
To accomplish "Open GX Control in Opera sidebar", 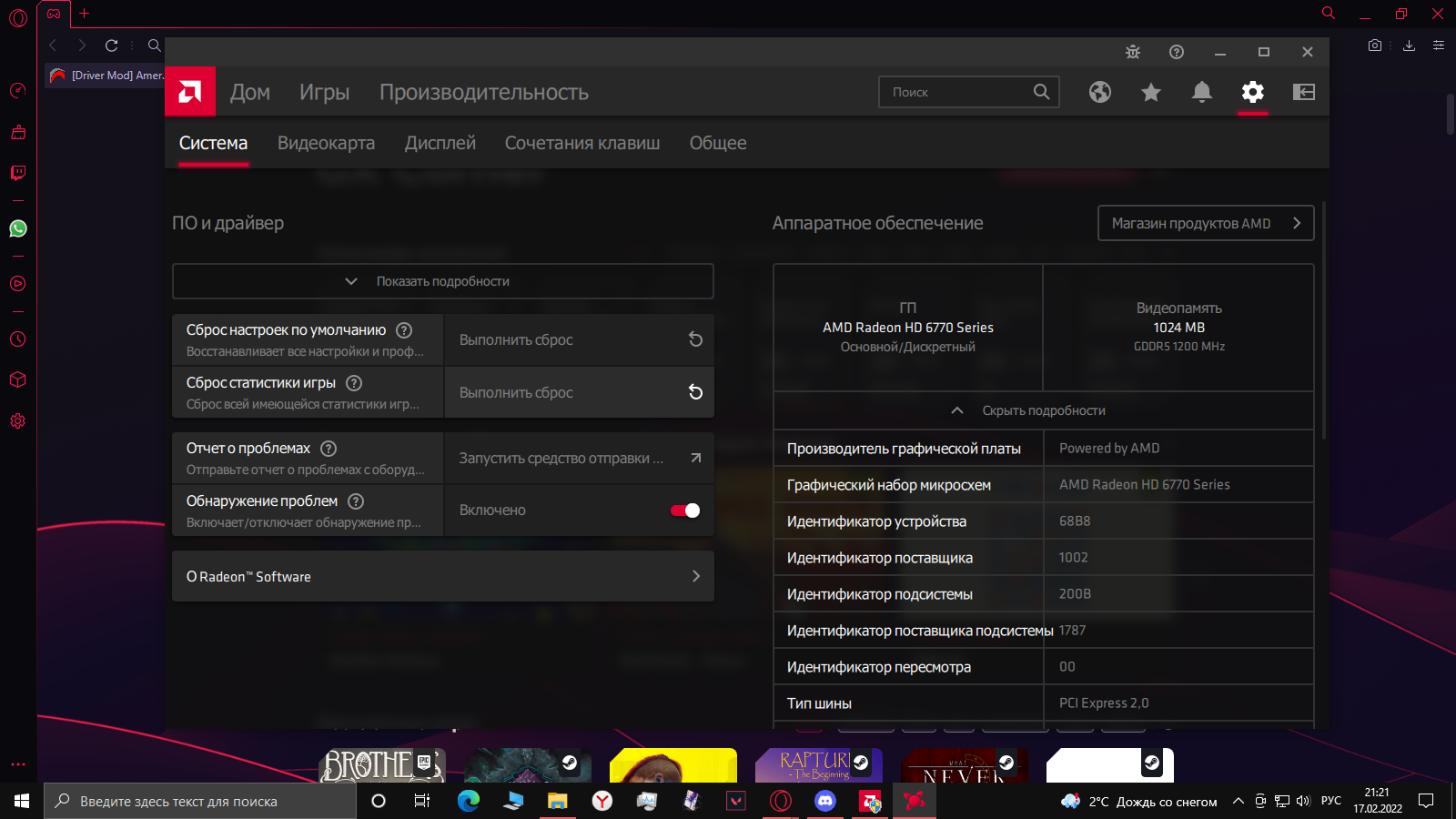I will (18, 90).
